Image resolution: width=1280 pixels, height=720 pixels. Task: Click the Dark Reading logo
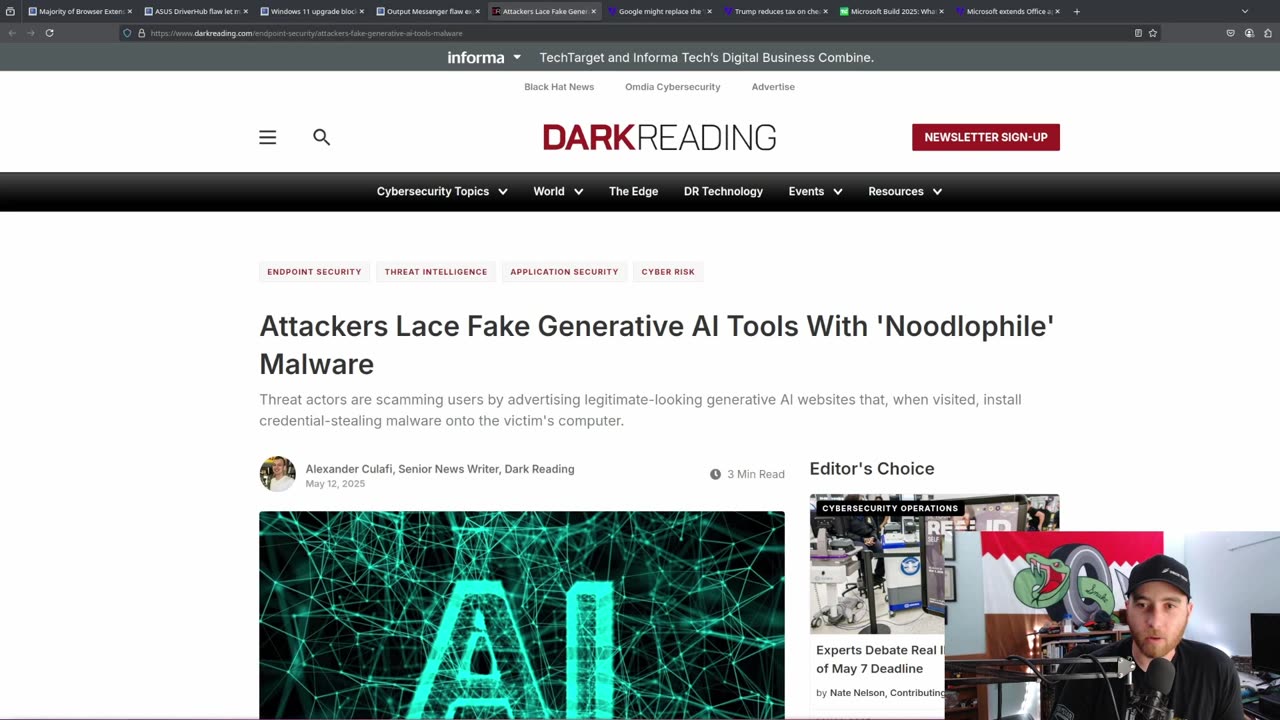coord(659,137)
